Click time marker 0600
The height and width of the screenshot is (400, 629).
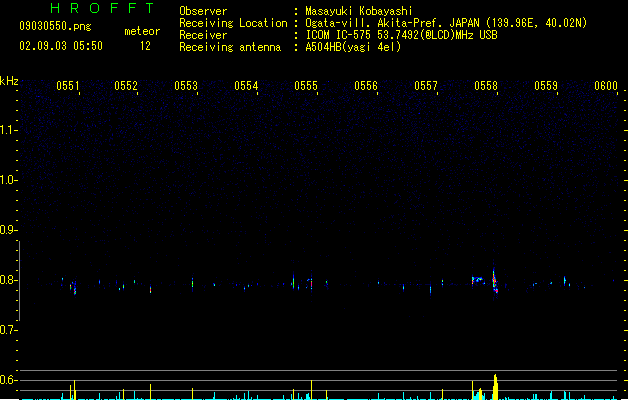pos(606,86)
